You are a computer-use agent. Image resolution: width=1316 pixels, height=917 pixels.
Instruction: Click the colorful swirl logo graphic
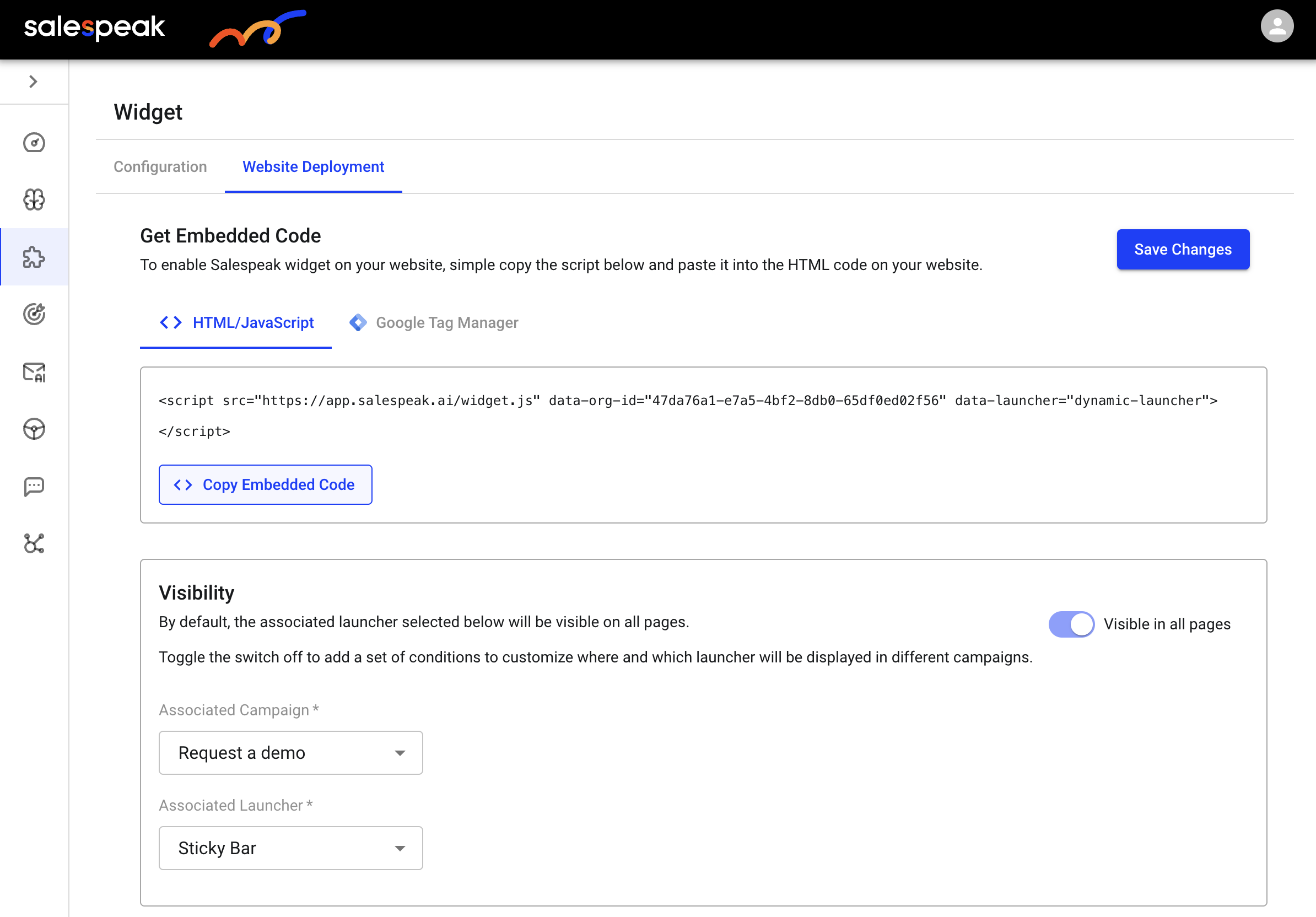[x=258, y=28]
